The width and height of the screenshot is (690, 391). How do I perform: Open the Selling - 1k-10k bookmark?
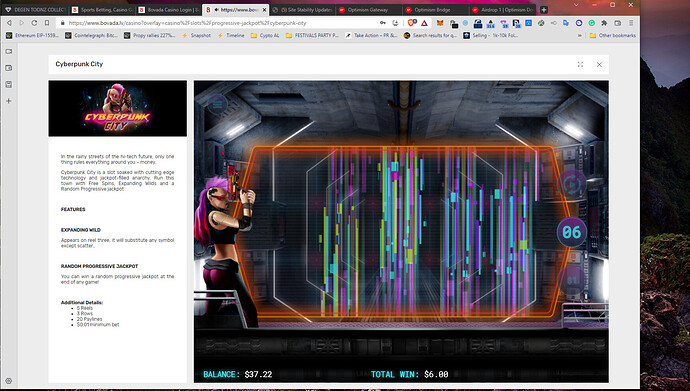(491, 35)
